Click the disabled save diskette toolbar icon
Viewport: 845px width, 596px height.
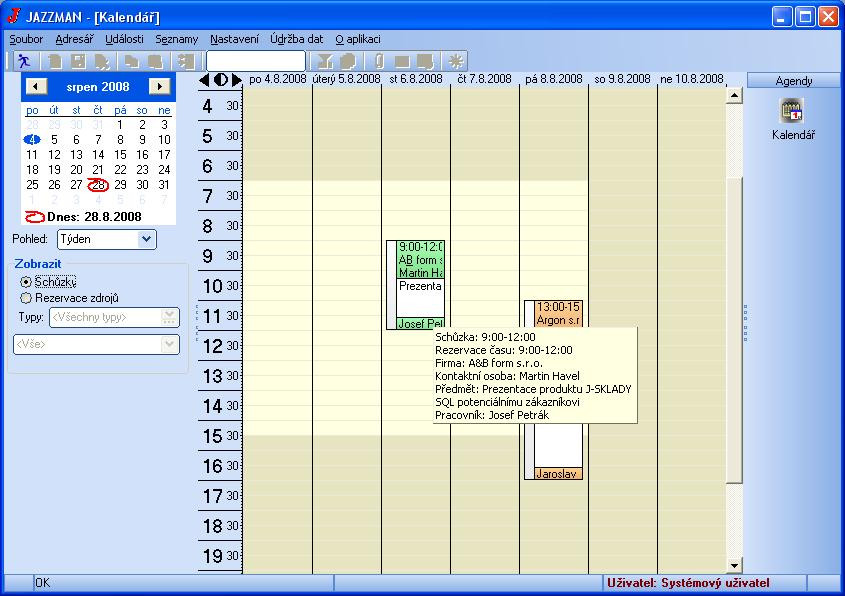point(79,61)
